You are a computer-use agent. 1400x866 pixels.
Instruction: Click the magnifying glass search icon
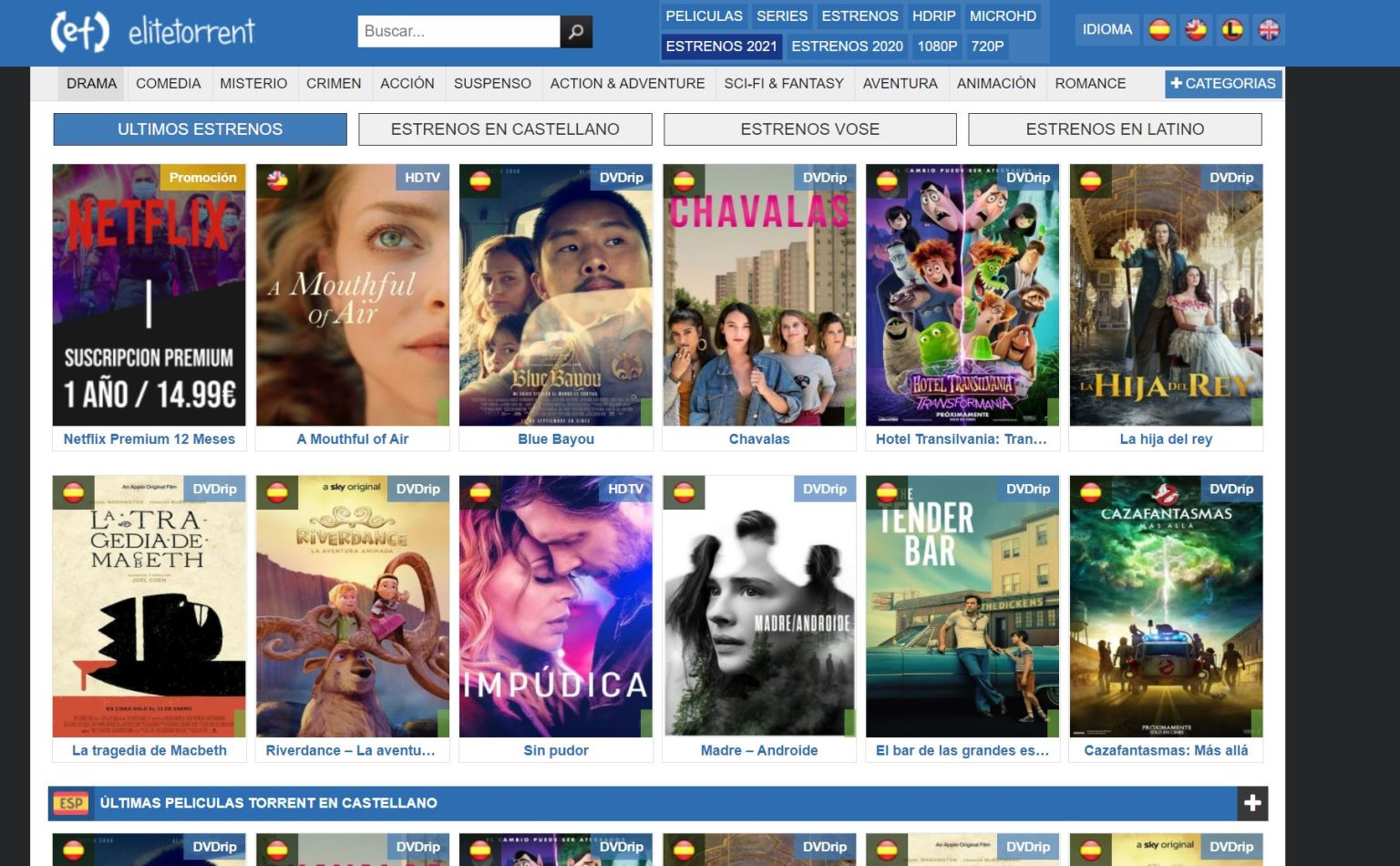pyautogui.click(x=576, y=32)
